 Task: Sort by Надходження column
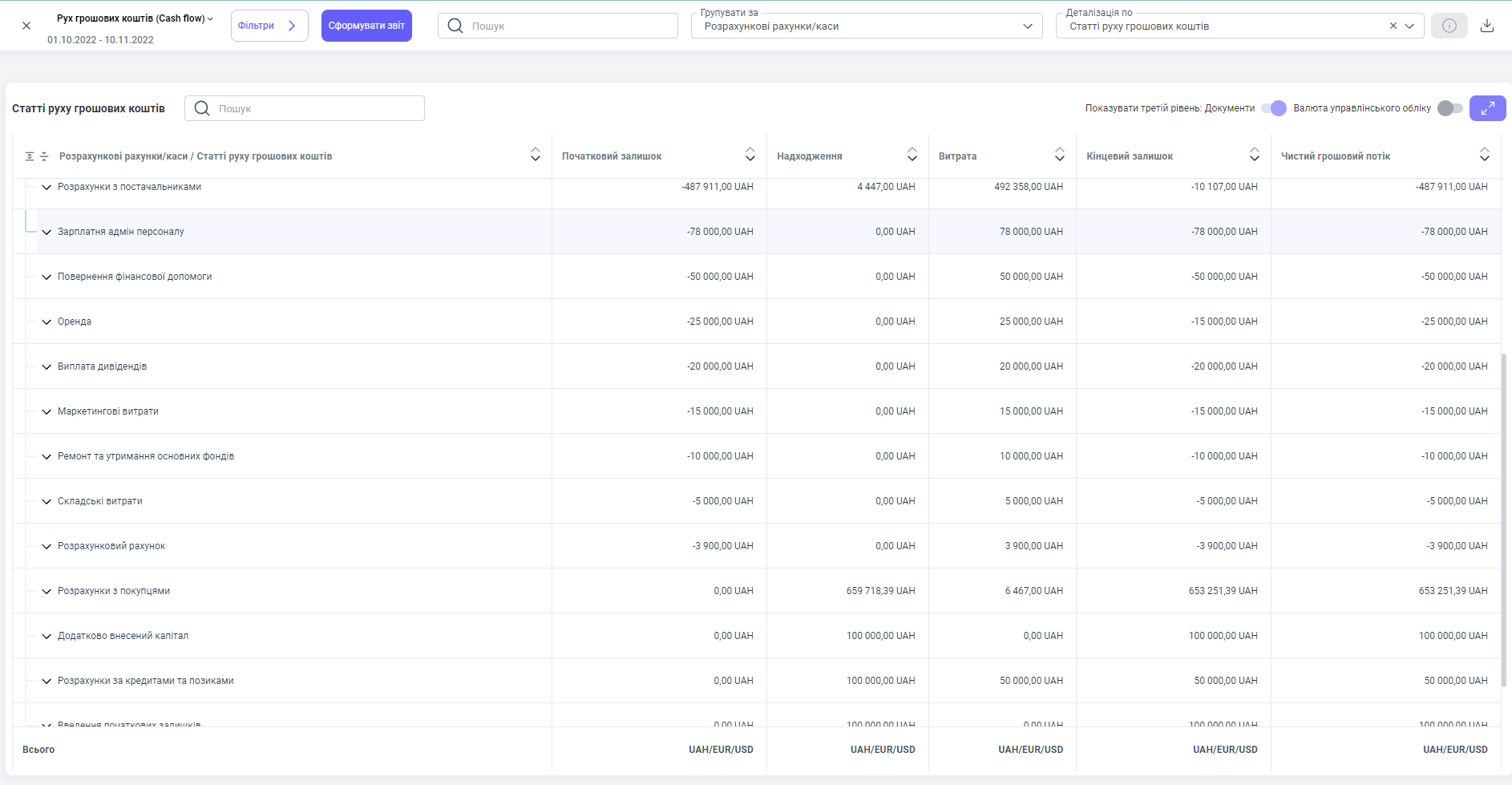click(912, 155)
